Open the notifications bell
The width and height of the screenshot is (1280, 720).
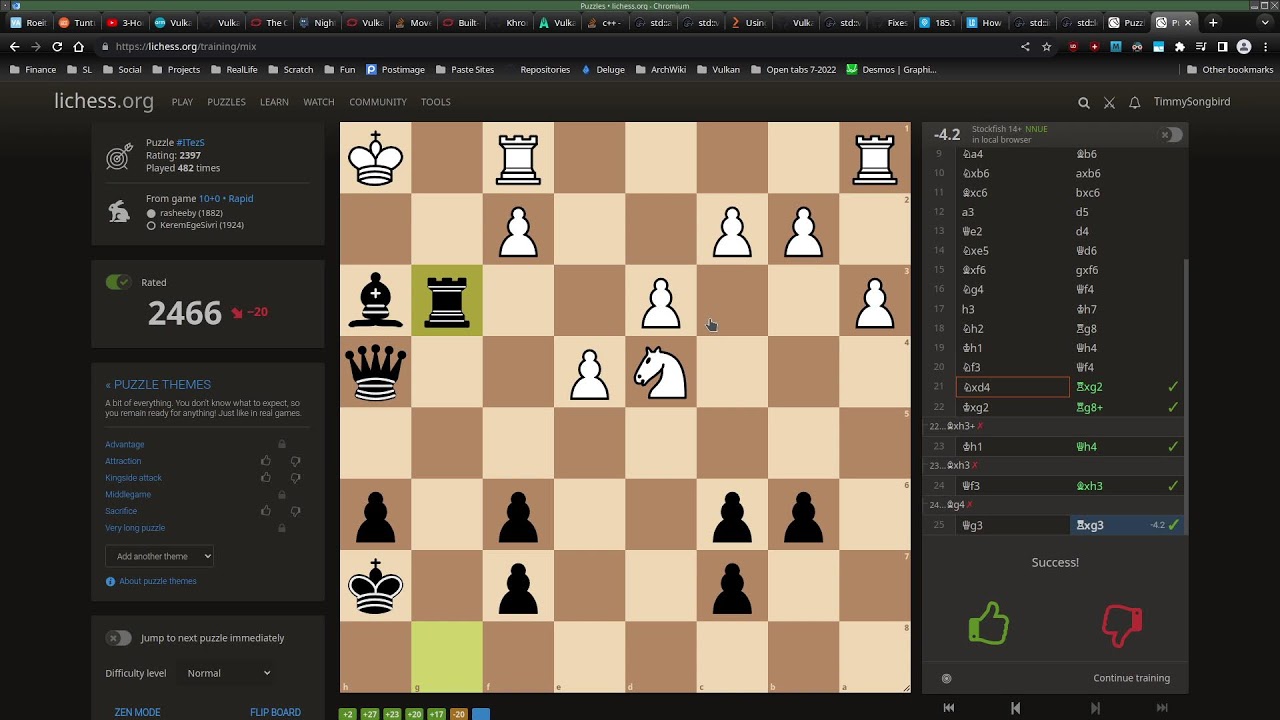[x=1135, y=102]
